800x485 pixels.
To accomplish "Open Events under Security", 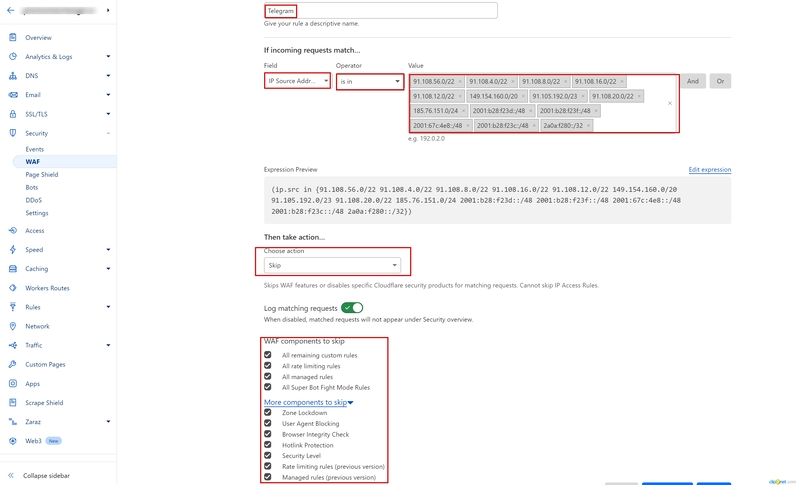I will [35, 149].
